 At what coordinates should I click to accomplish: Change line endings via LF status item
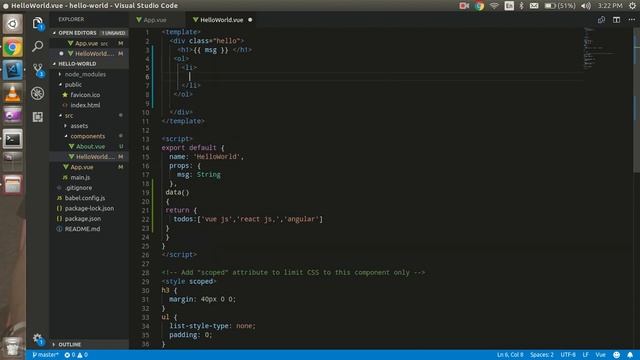(x=585, y=355)
